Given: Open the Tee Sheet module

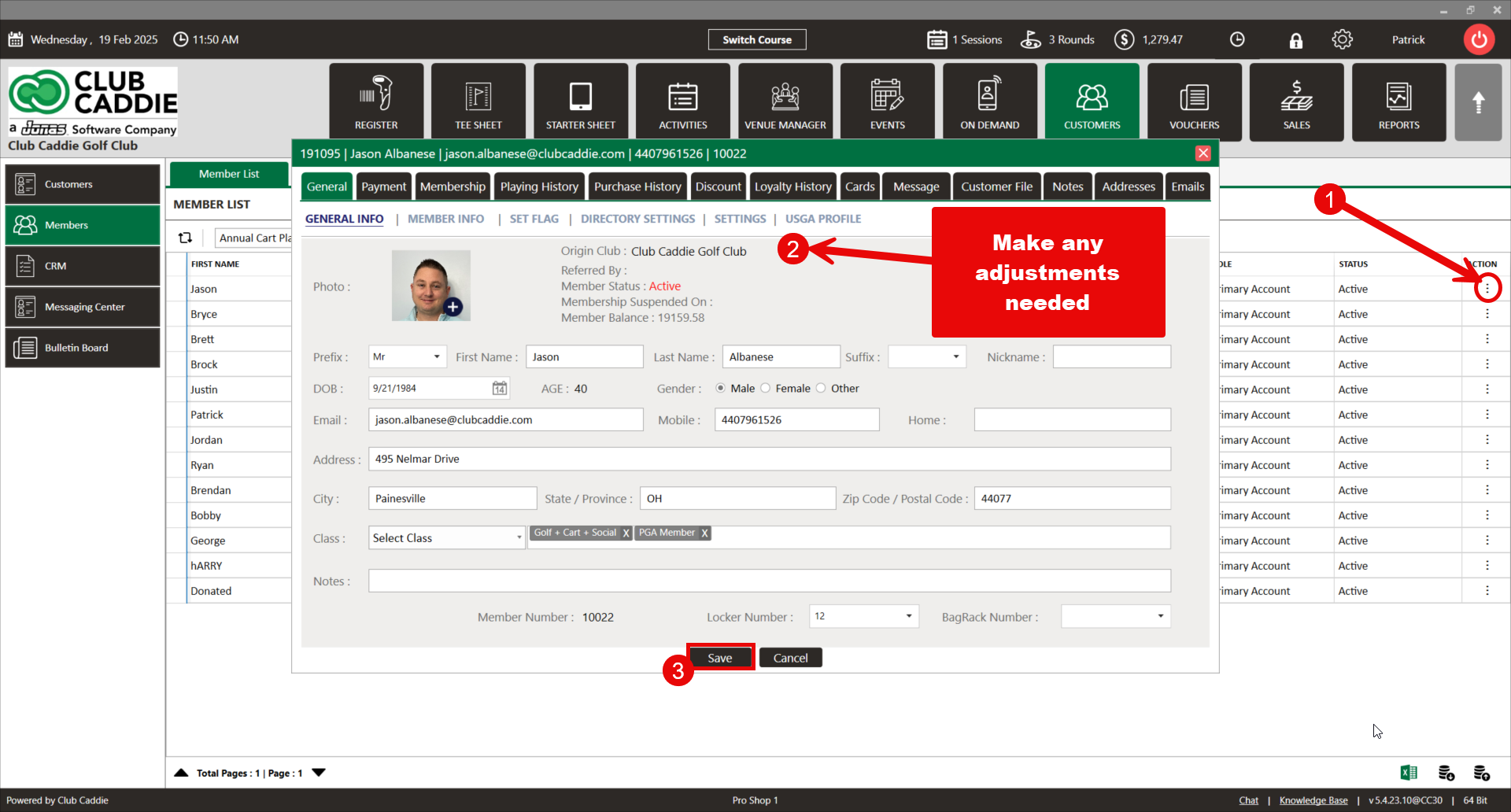Looking at the screenshot, I should 478,102.
